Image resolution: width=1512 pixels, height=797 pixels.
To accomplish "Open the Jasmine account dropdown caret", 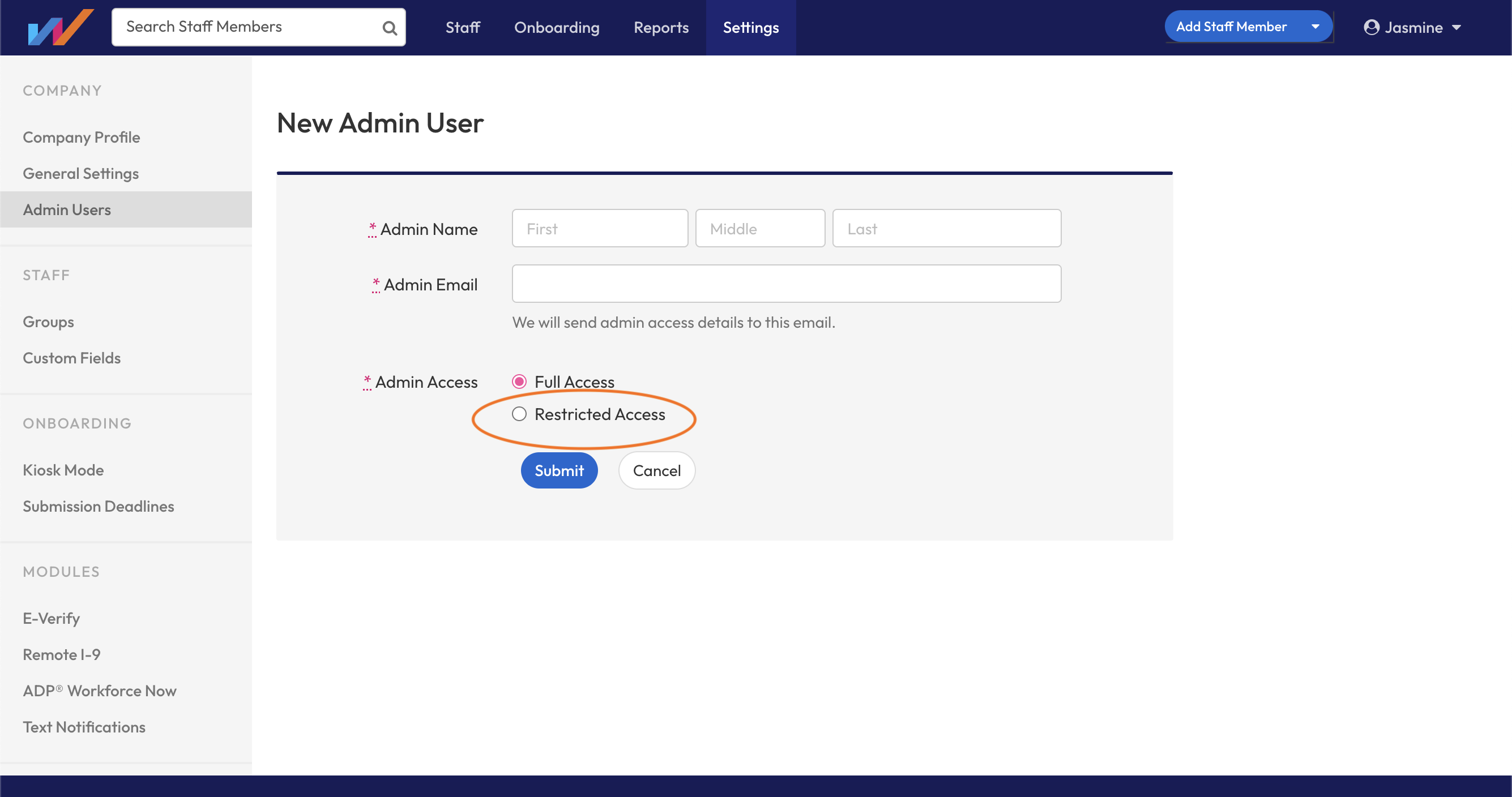I will point(1457,28).
